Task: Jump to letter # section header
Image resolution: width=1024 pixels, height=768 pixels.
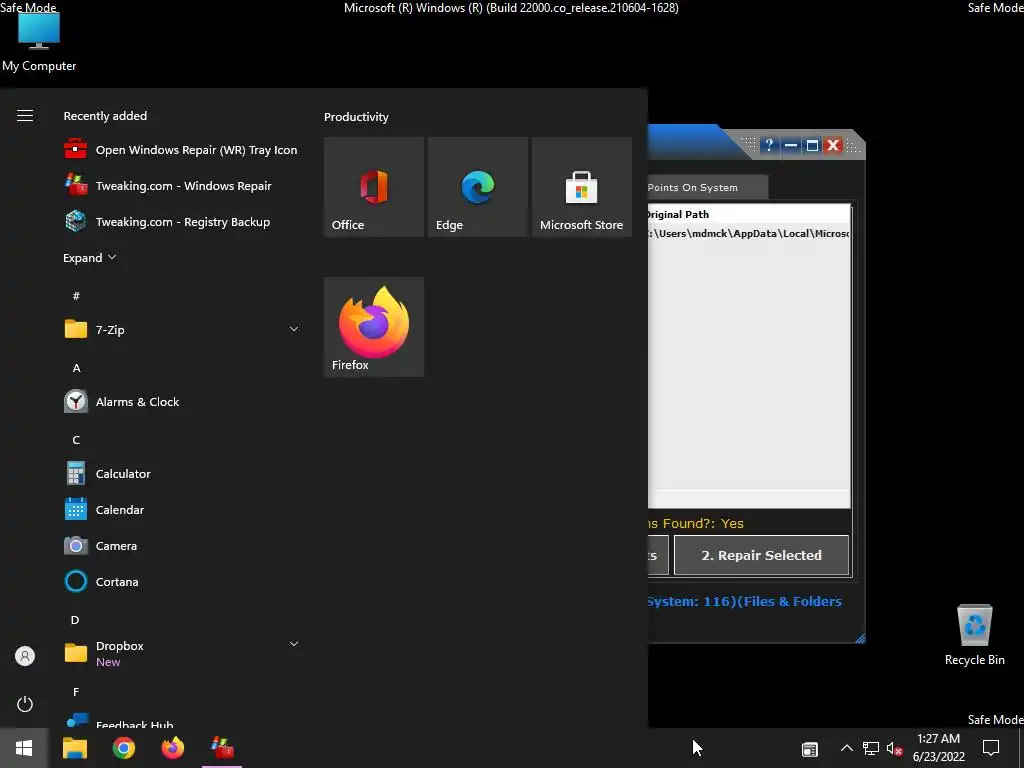Action: pos(76,296)
